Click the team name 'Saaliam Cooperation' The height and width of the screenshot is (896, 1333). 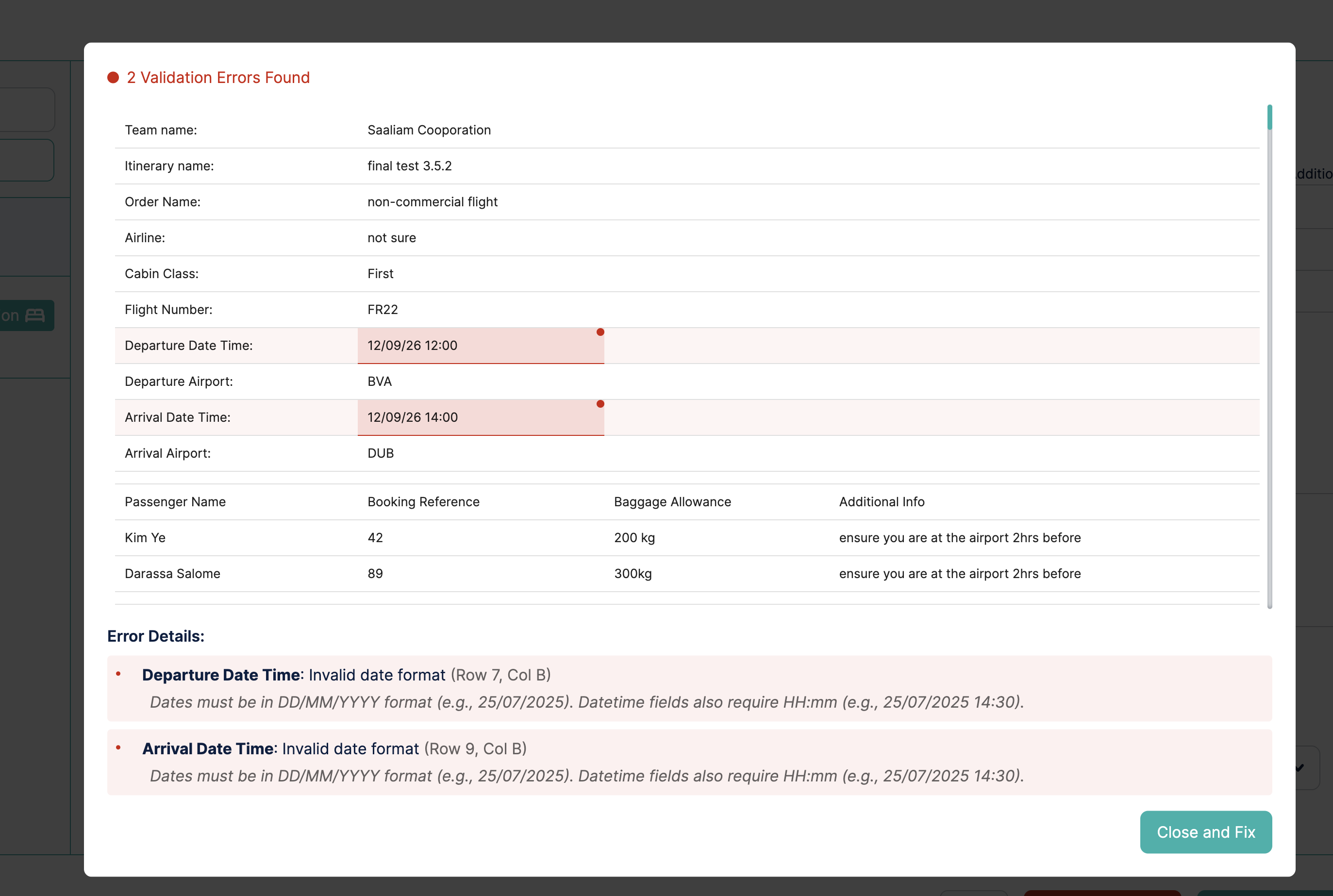pos(429,130)
